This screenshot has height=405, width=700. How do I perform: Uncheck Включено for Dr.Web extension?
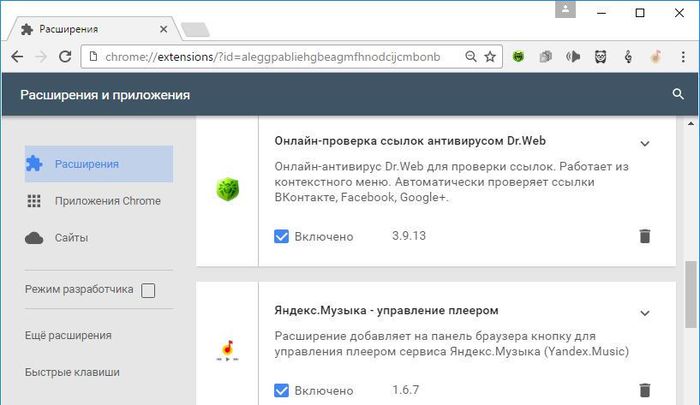pos(281,236)
